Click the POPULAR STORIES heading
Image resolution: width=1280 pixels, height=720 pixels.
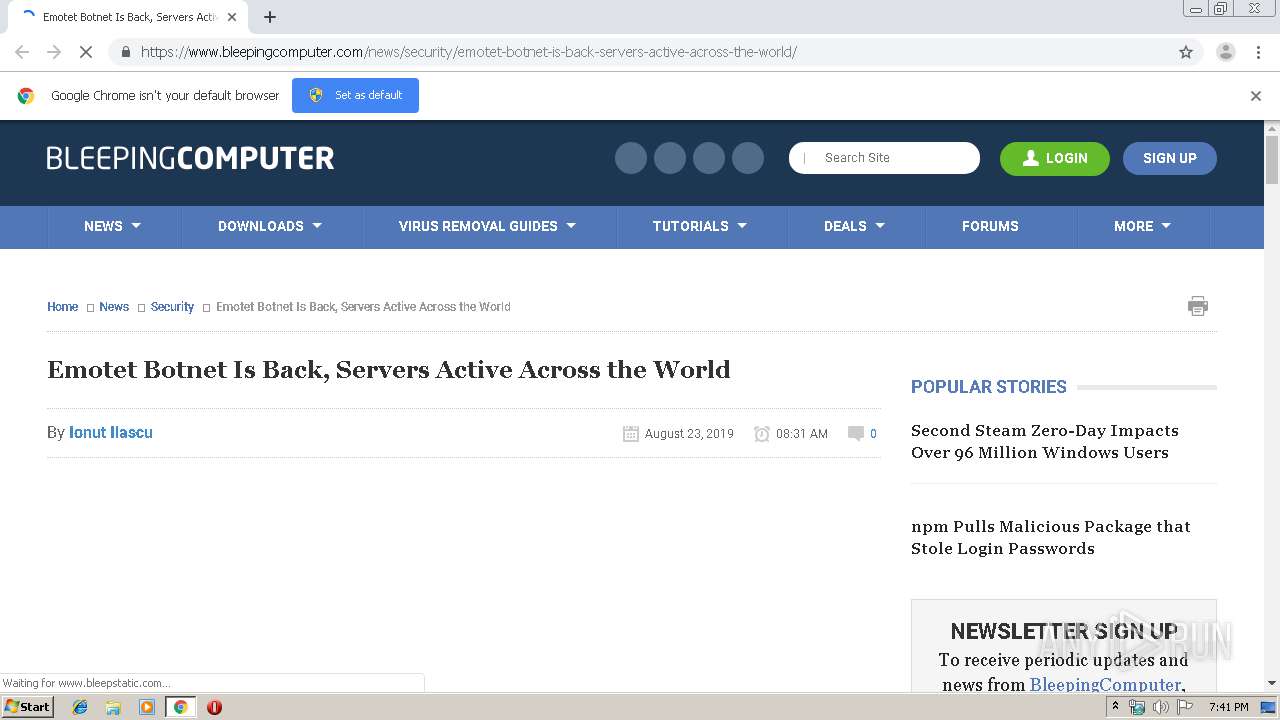click(x=989, y=387)
